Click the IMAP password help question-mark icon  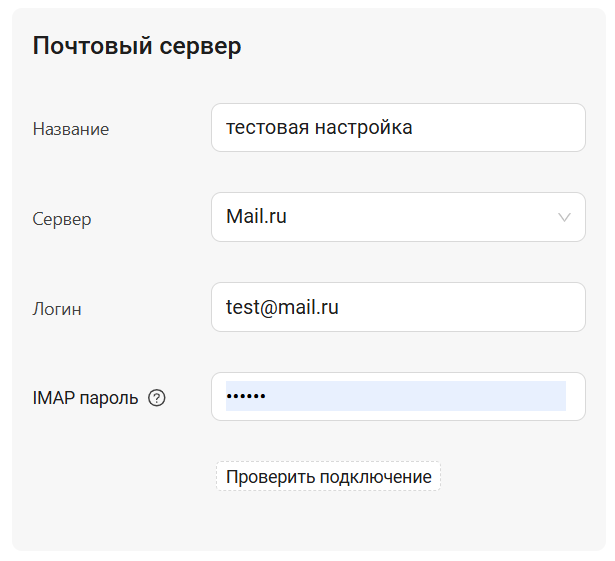coord(156,398)
